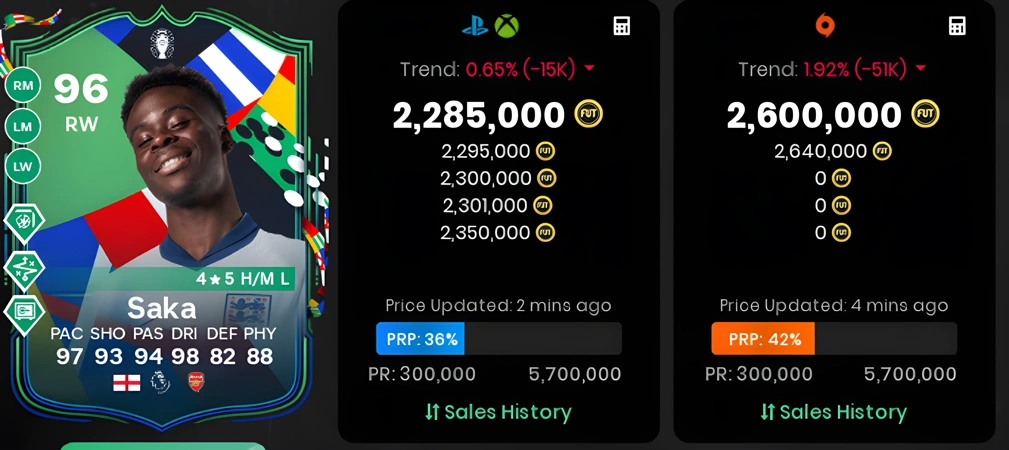1009x450 pixels.
Task: Expand the PC trend down arrow
Action: [920, 68]
